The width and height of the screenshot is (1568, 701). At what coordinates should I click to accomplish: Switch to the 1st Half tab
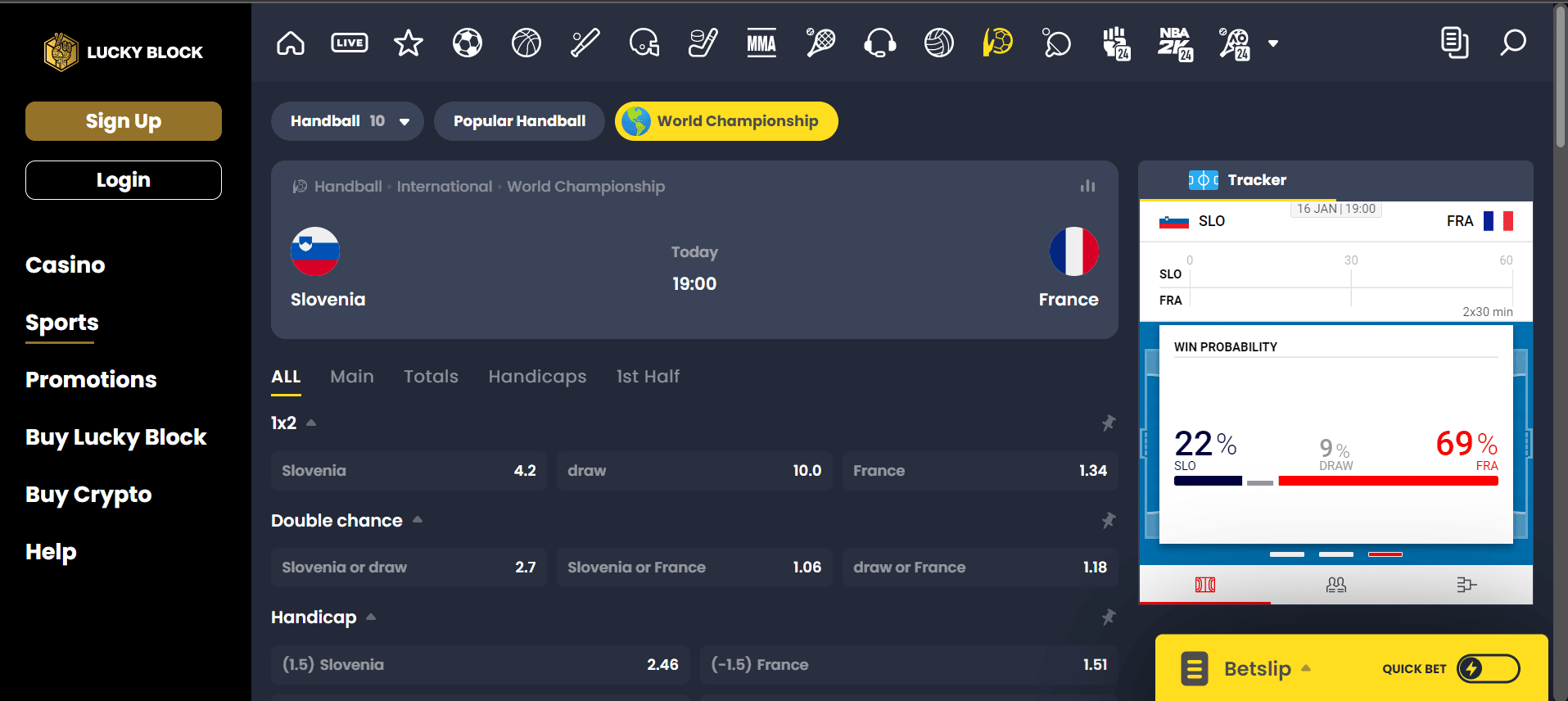pyautogui.click(x=648, y=377)
